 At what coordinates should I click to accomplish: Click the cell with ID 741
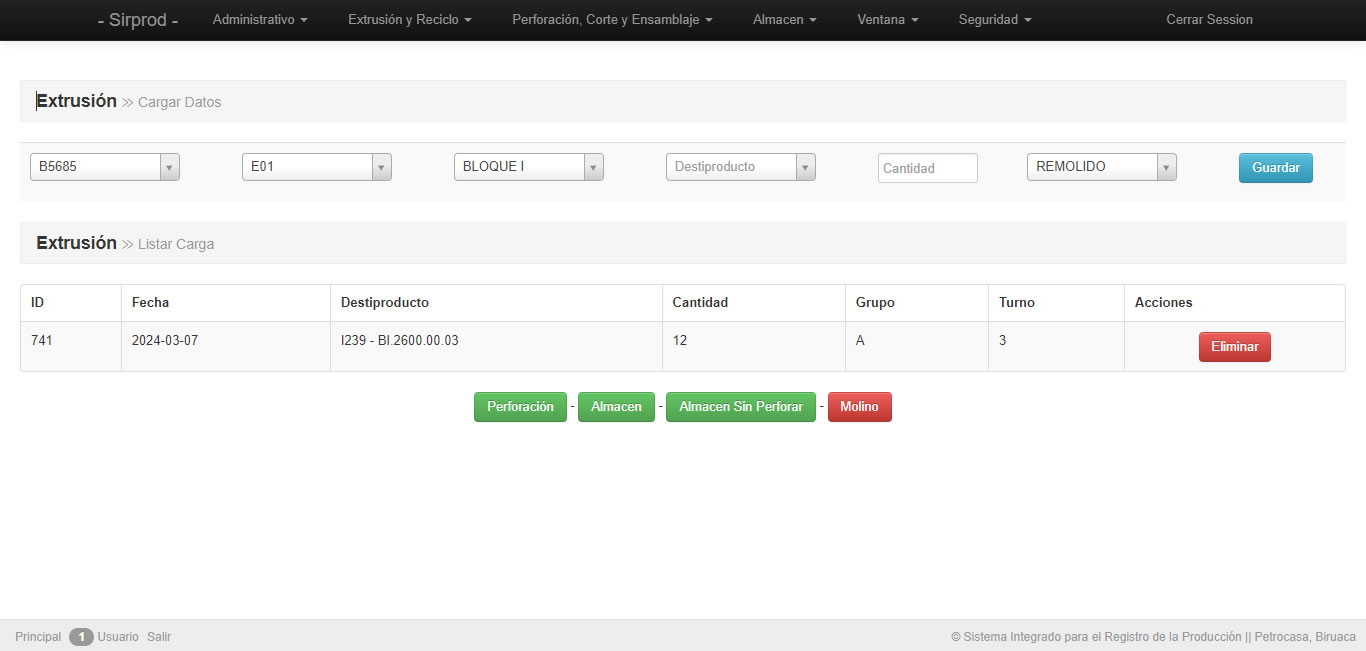coord(71,346)
